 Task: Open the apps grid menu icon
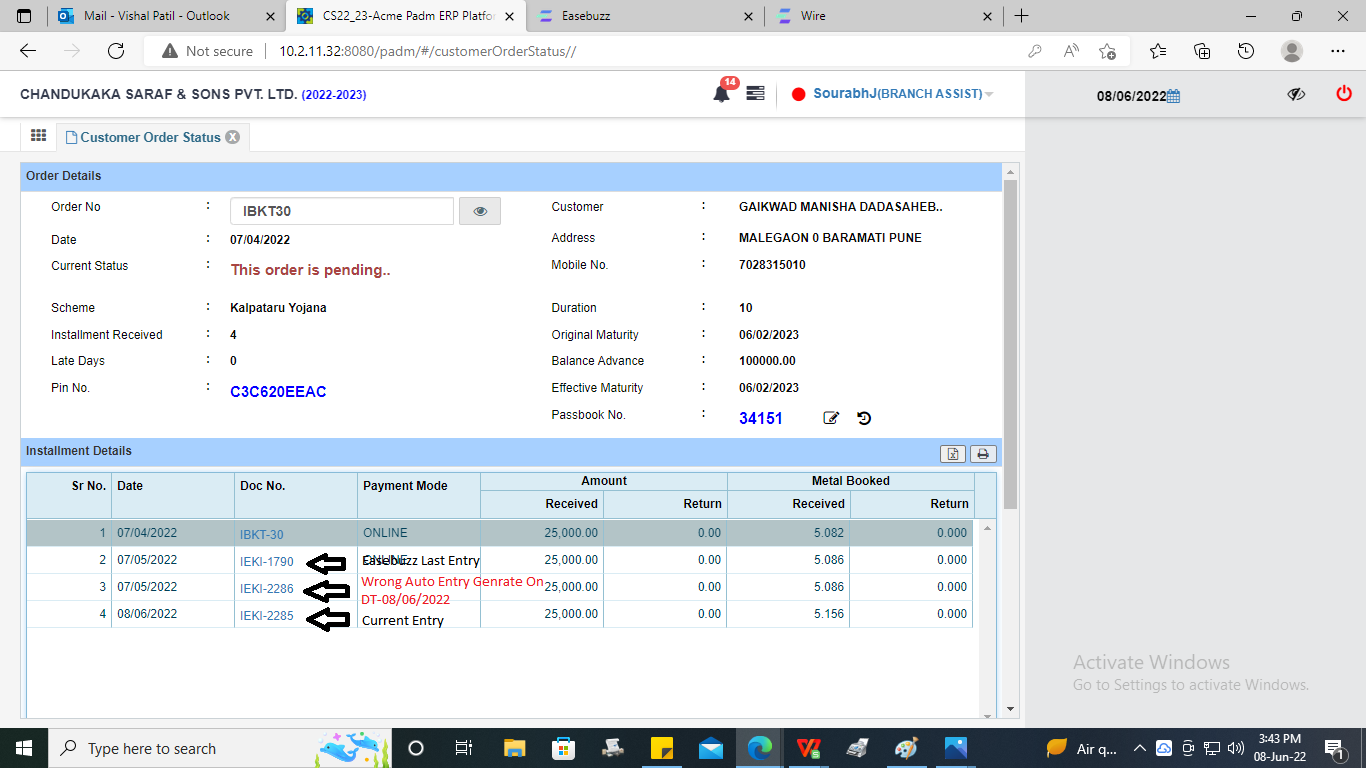38,136
